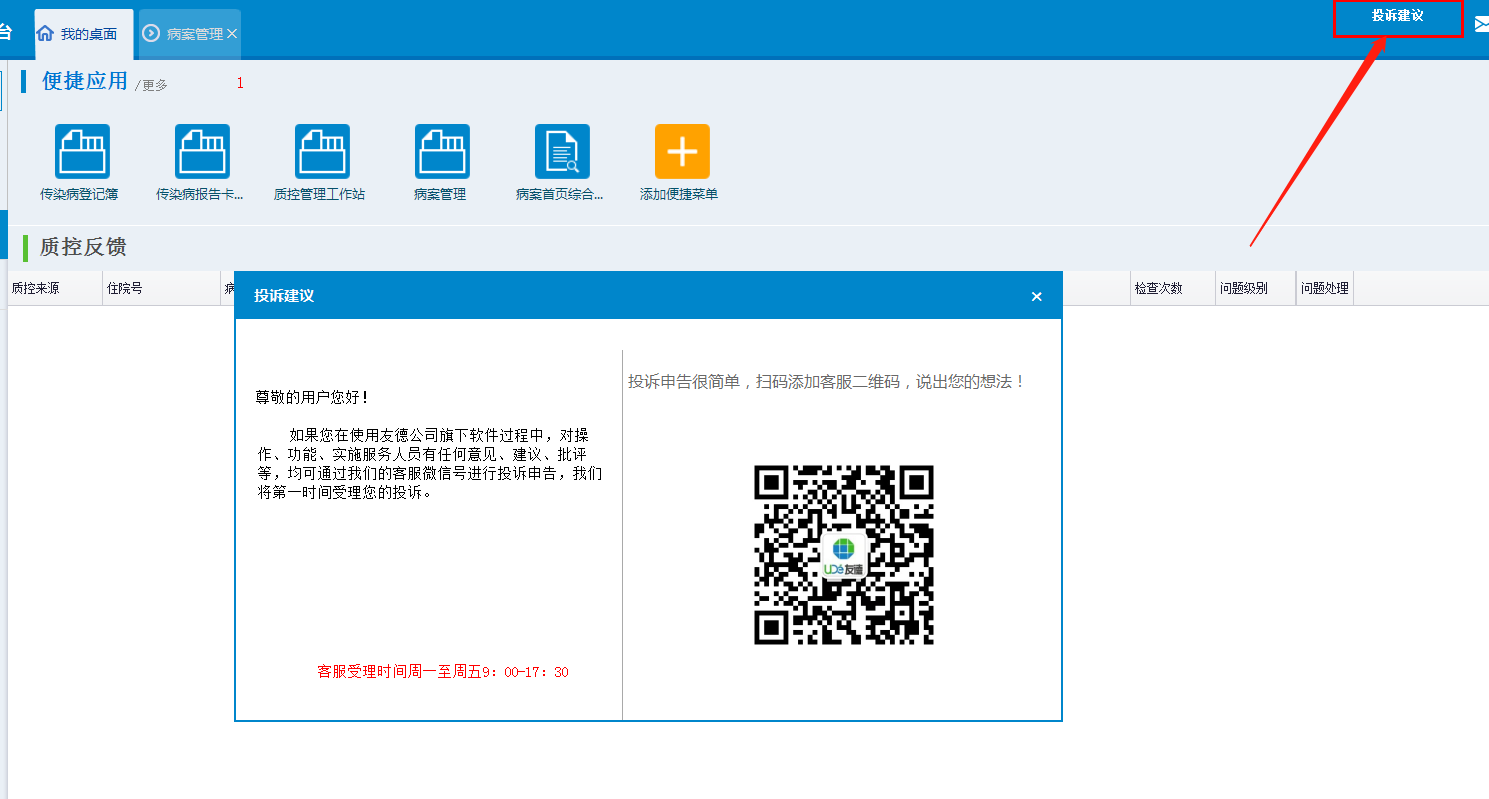The width and height of the screenshot is (1489, 799).
Task: Open the 传染病报告卡 shortcut icon
Action: (202, 151)
